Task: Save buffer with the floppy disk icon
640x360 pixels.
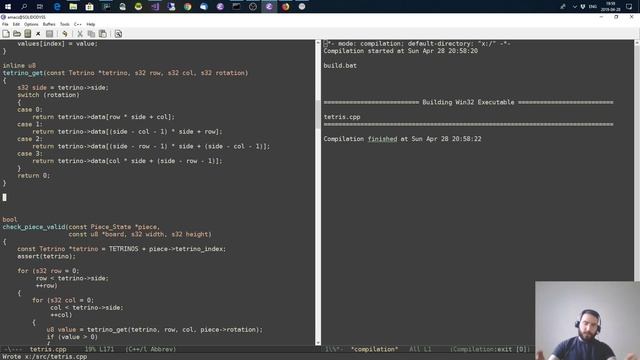Action: coord(49,34)
